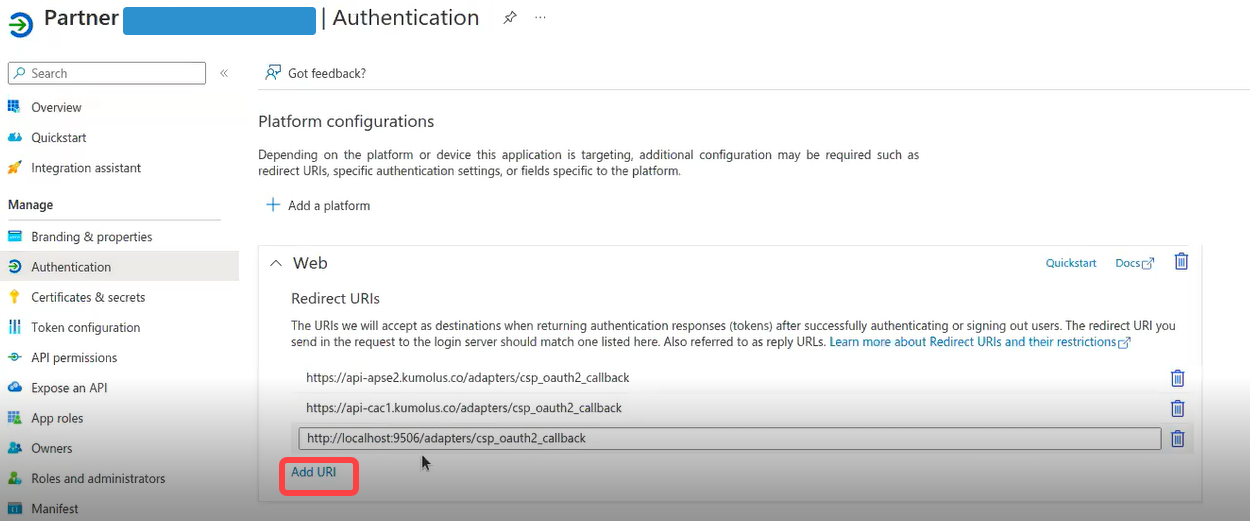Screen dimensions: 1250x521
Task: Edit the localhost redirect URI field
Action: (728, 438)
